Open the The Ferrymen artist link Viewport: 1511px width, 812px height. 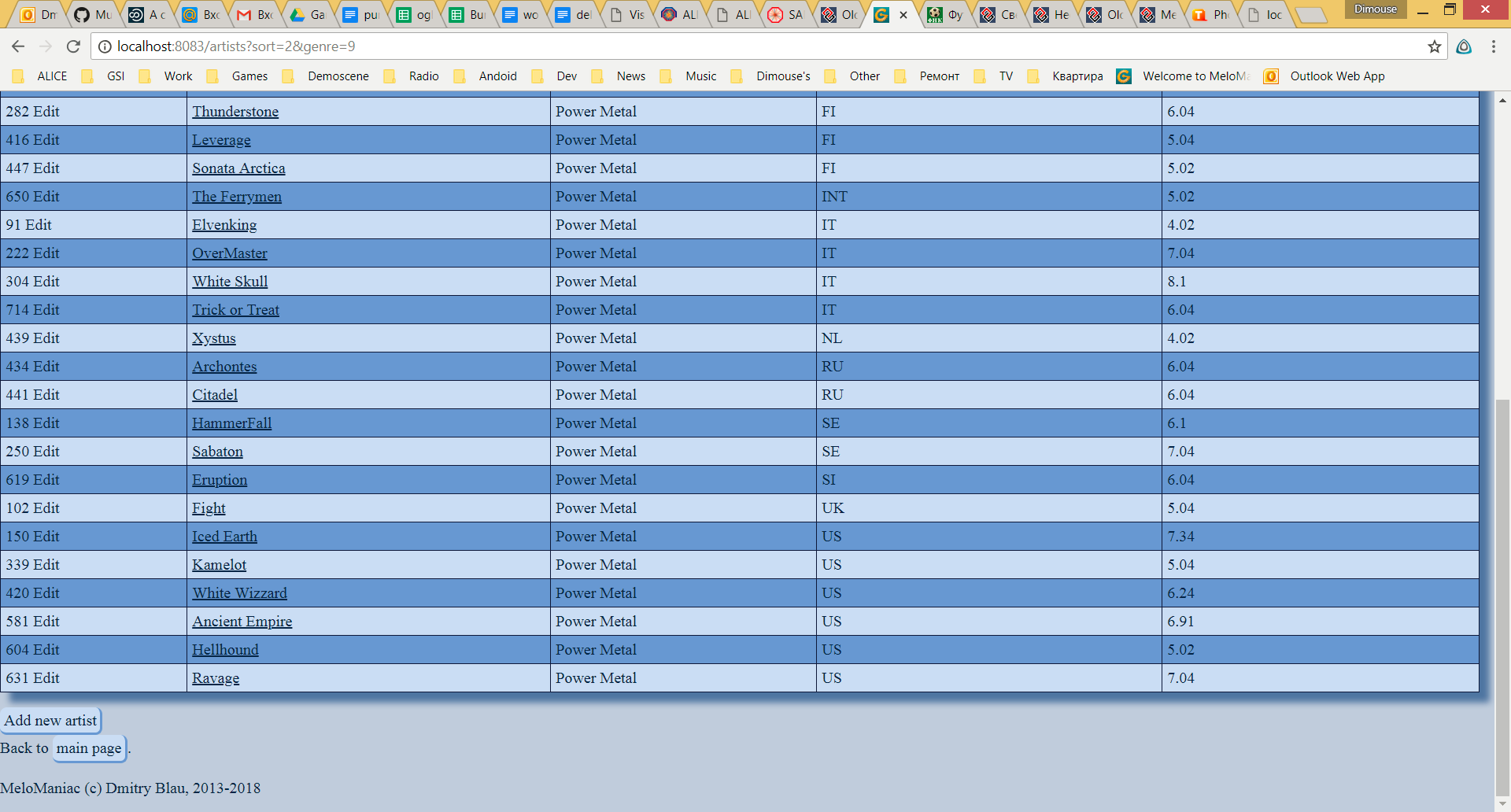coord(237,197)
